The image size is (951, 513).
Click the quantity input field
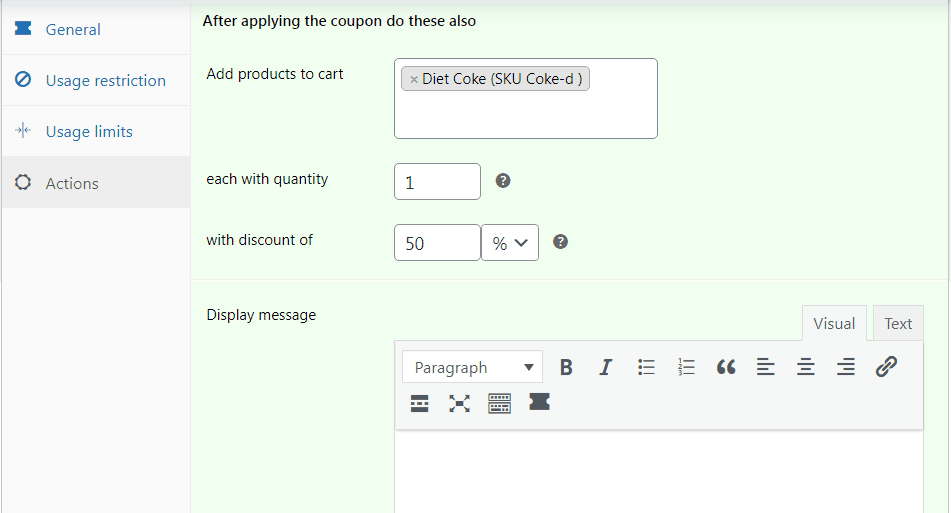(437, 182)
